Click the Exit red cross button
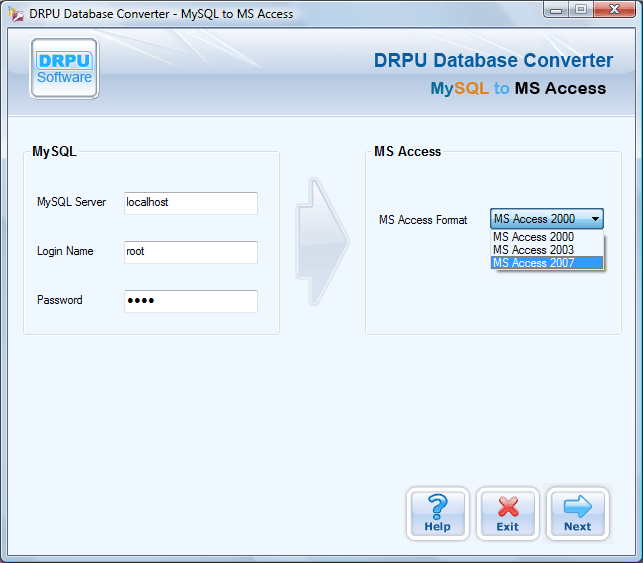Image resolution: width=643 pixels, height=563 pixels. click(x=508, y=514)
